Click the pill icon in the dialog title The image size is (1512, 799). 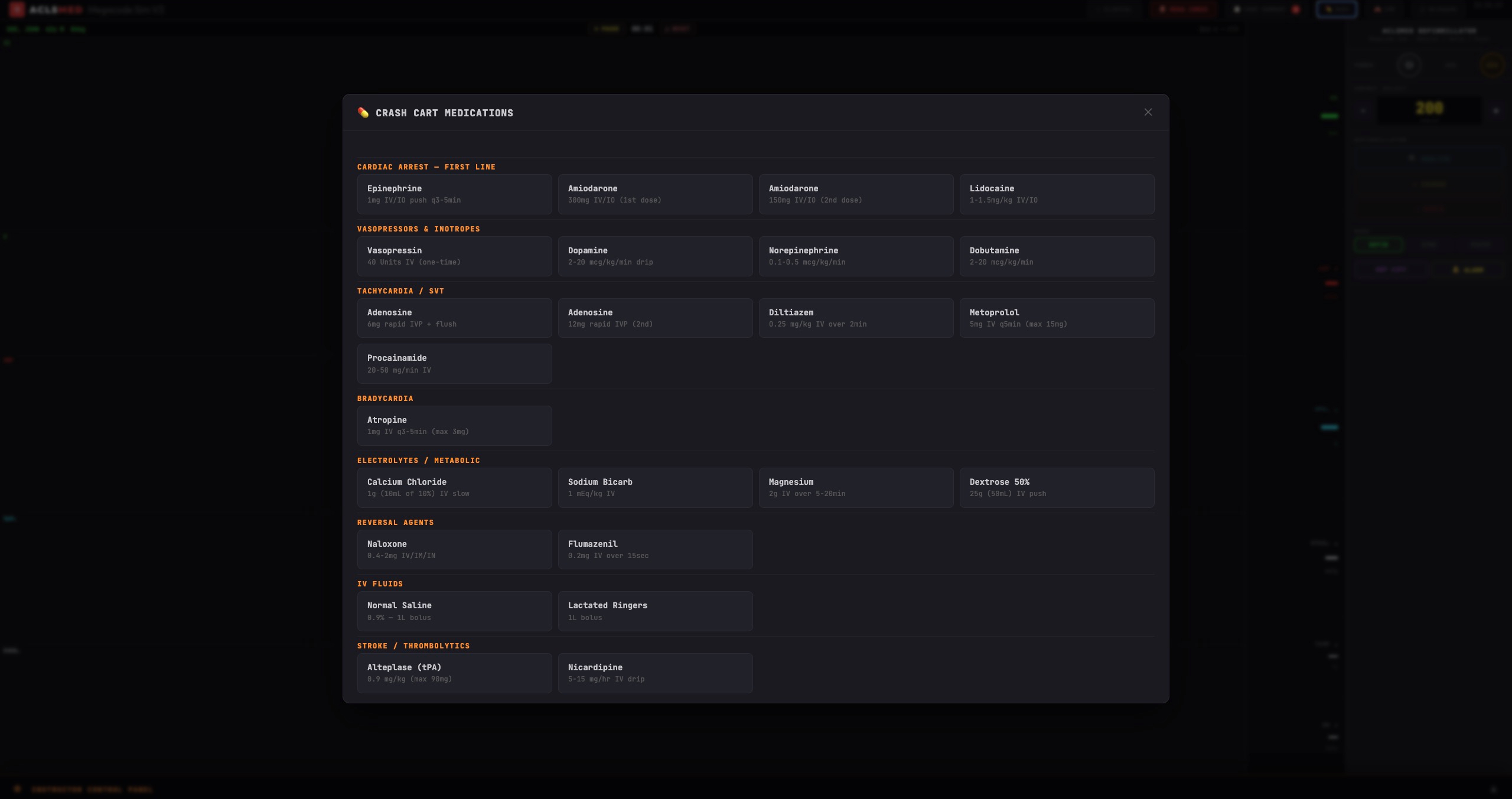tap(363, 112)
